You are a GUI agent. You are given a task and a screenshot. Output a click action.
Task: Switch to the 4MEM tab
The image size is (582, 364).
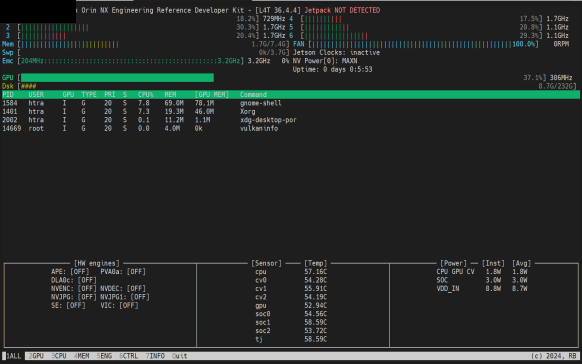pos(81,356)
